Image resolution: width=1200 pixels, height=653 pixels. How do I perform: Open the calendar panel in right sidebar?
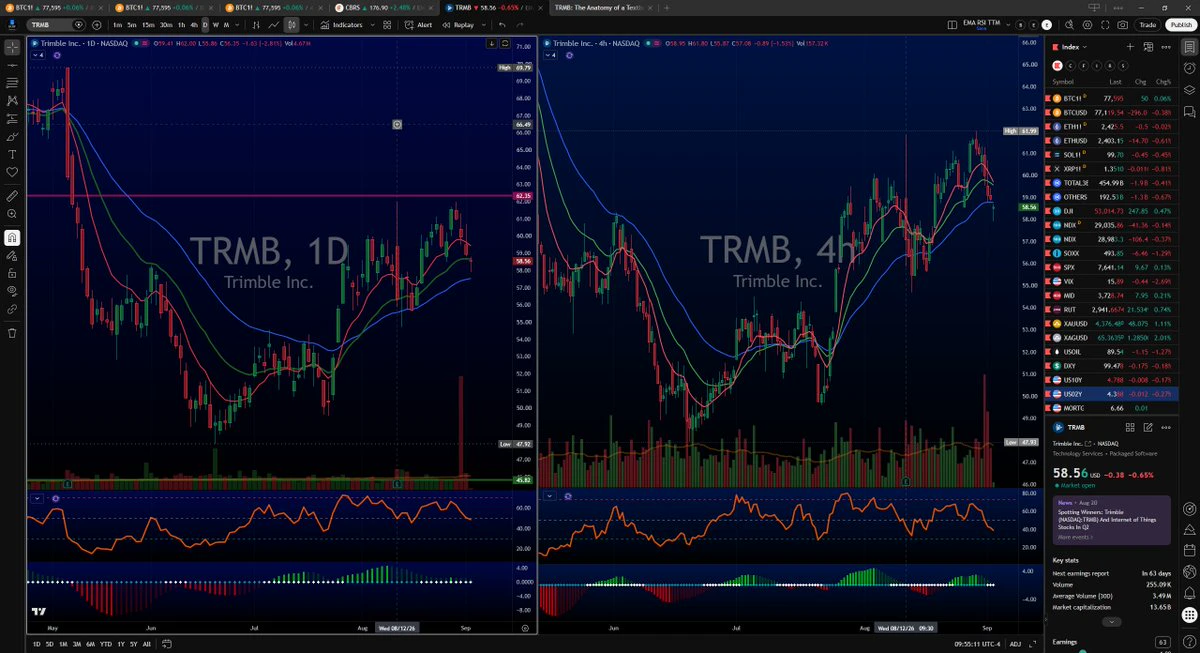(x=1189, y=548)
